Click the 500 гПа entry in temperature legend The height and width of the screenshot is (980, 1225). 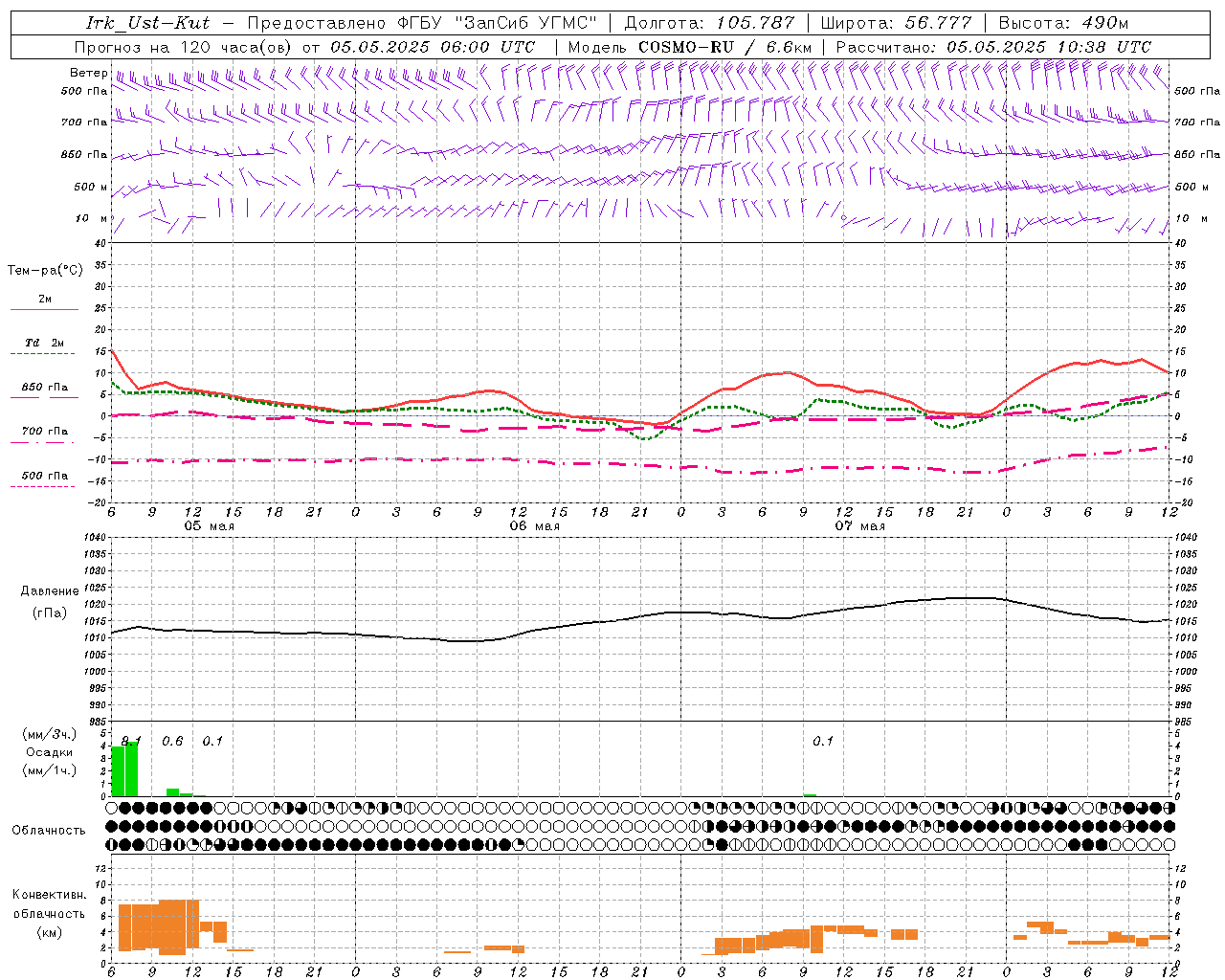(45, 476)
